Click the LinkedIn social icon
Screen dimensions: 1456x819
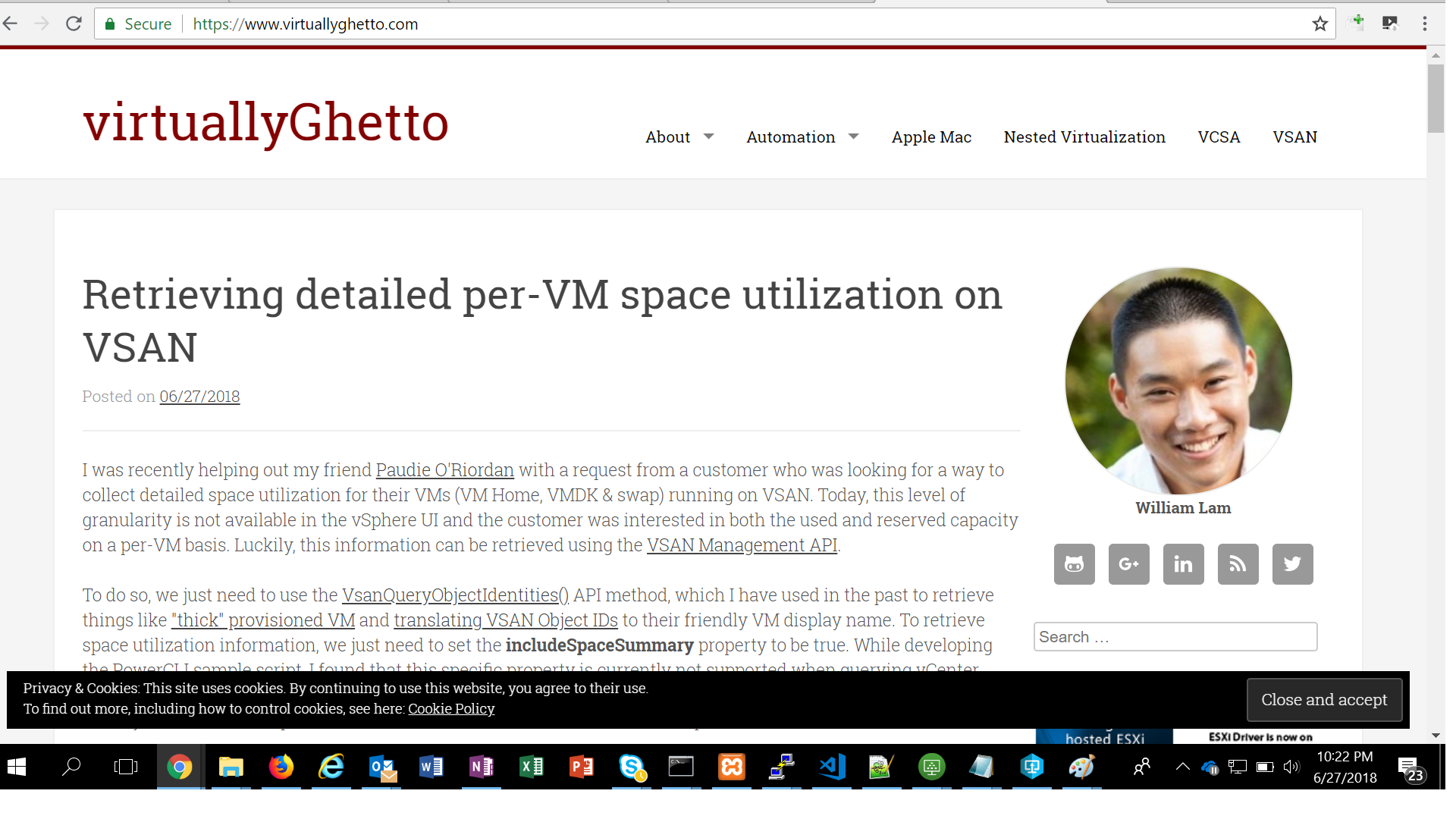tap(1183, 564)
